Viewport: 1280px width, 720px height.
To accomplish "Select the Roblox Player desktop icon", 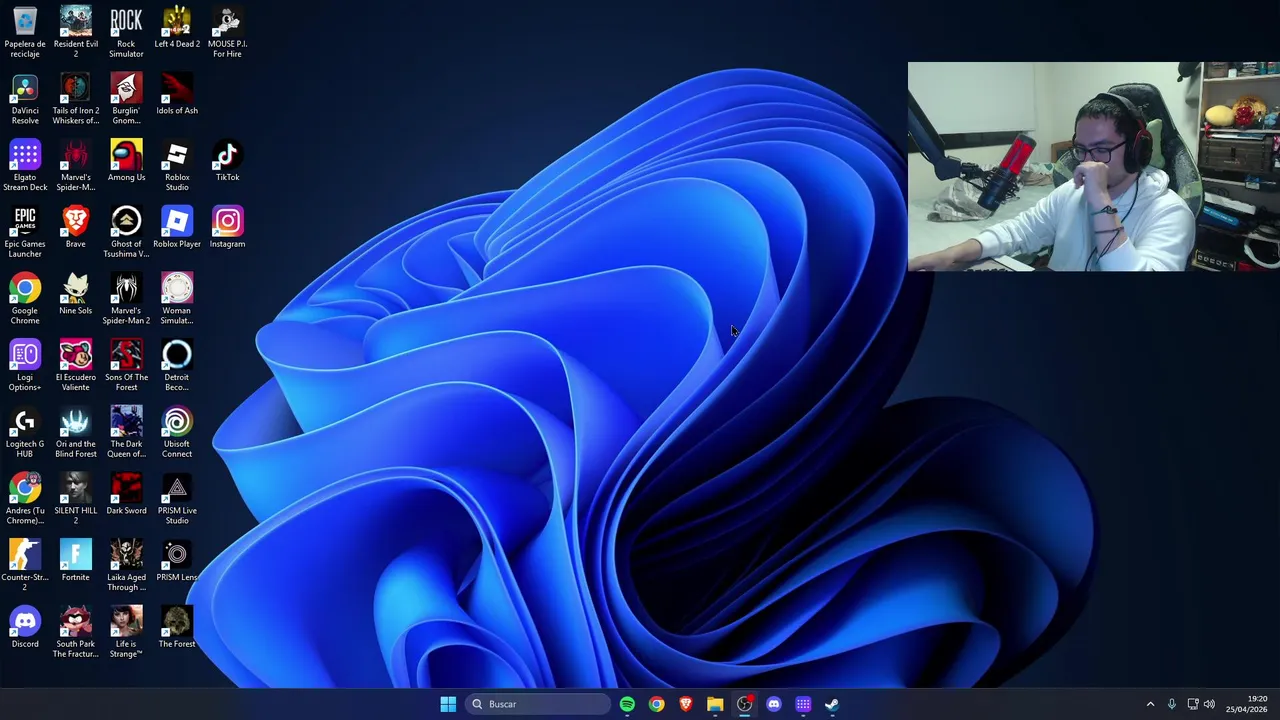I will (x=177, y=228).
